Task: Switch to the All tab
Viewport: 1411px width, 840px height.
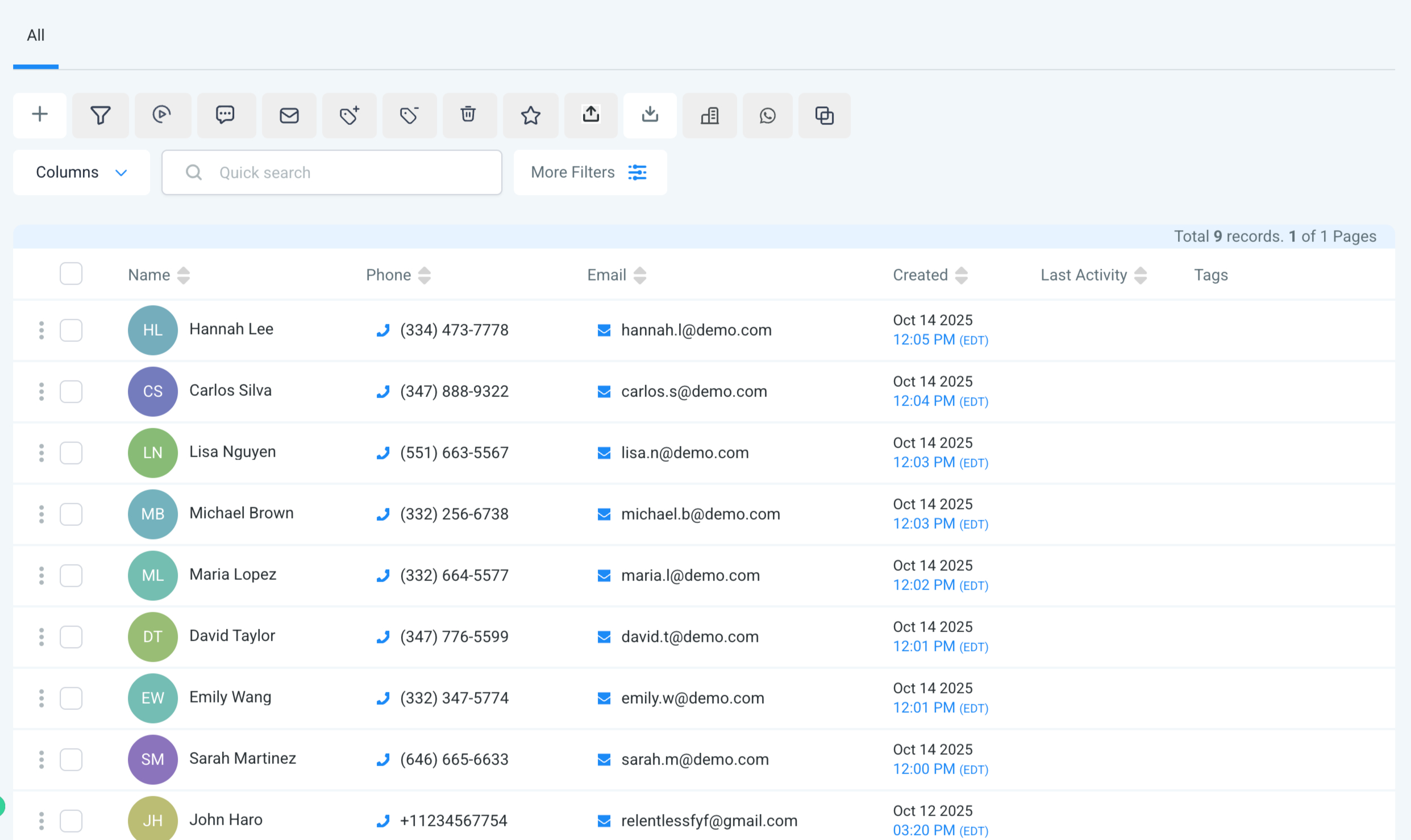Action: 36,35
